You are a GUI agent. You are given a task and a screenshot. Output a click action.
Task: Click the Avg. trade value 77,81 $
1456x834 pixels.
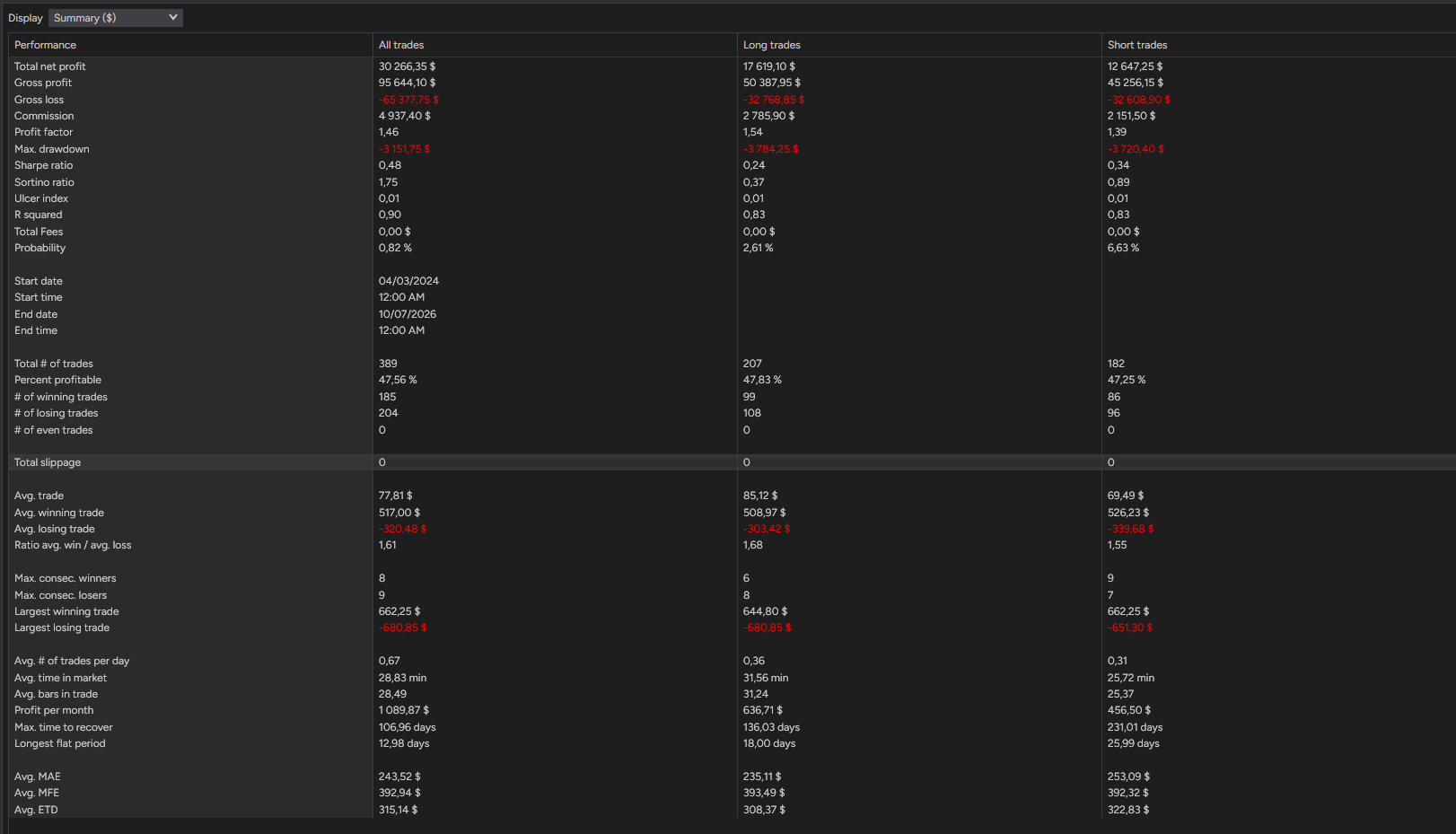pos(396,496)
